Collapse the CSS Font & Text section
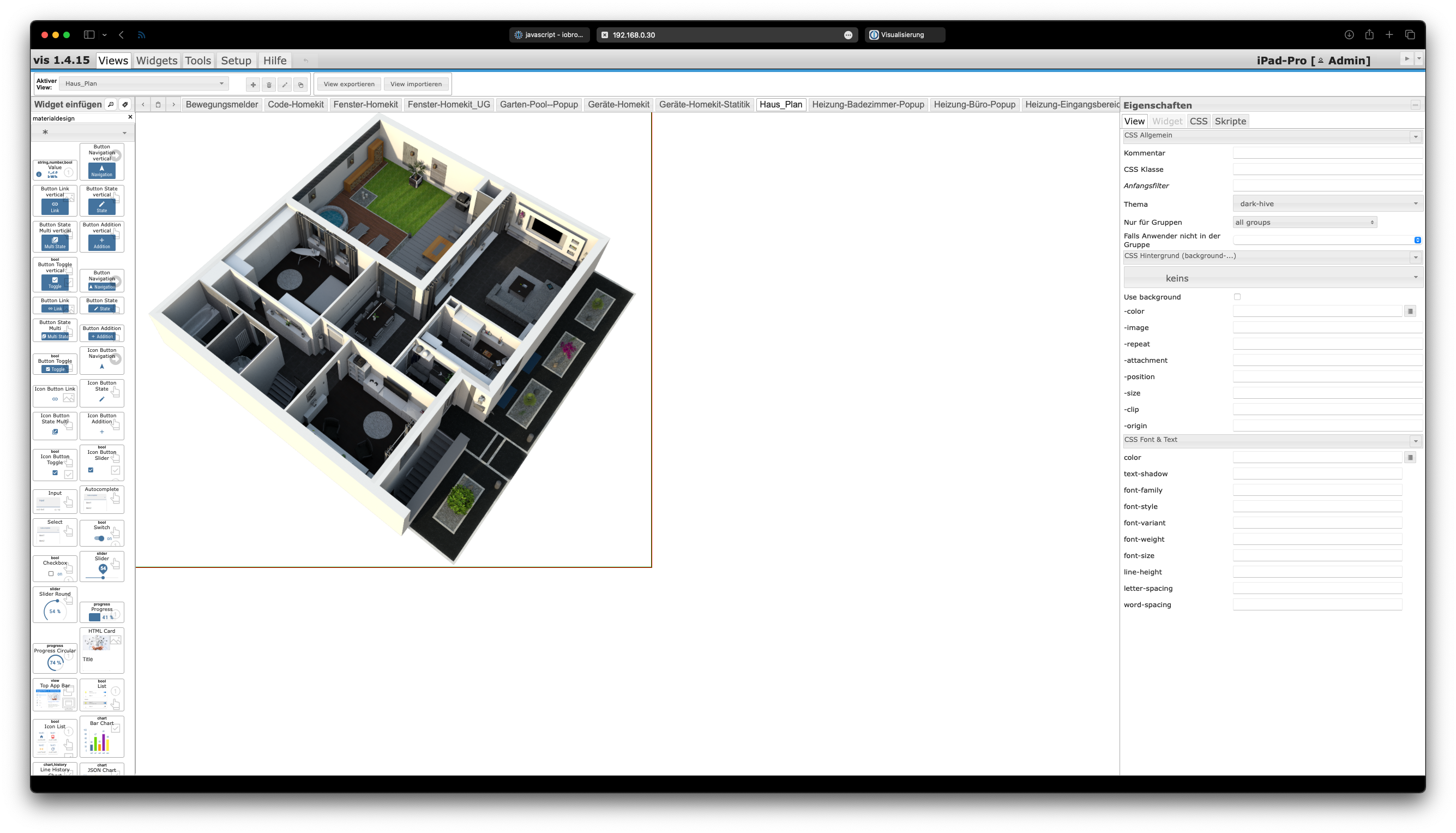This screenshot has height=833, width=1456. [1416, 441]
